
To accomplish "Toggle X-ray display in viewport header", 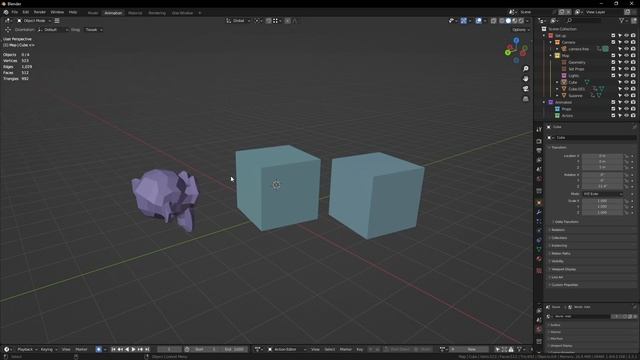I will 493,20.
